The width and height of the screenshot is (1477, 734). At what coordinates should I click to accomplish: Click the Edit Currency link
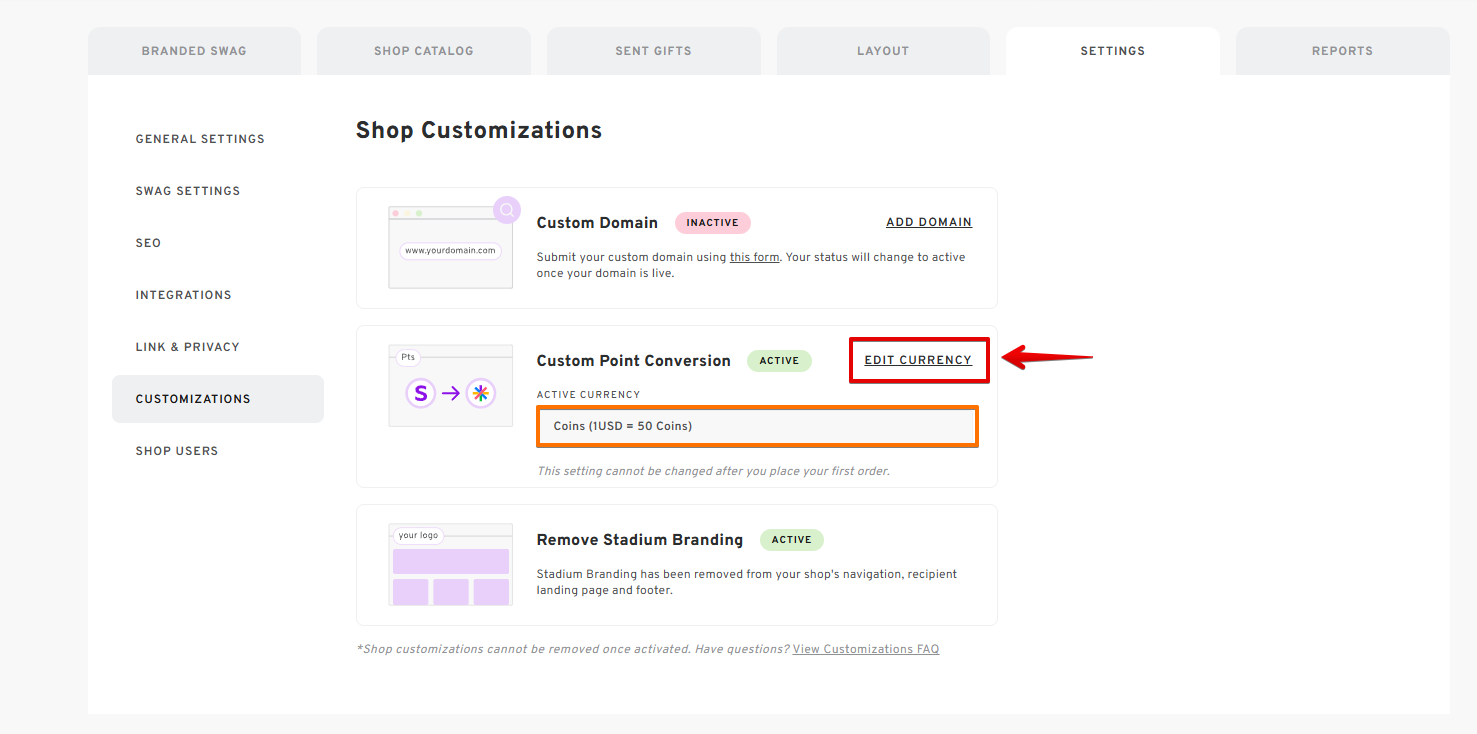pos(918,360)
